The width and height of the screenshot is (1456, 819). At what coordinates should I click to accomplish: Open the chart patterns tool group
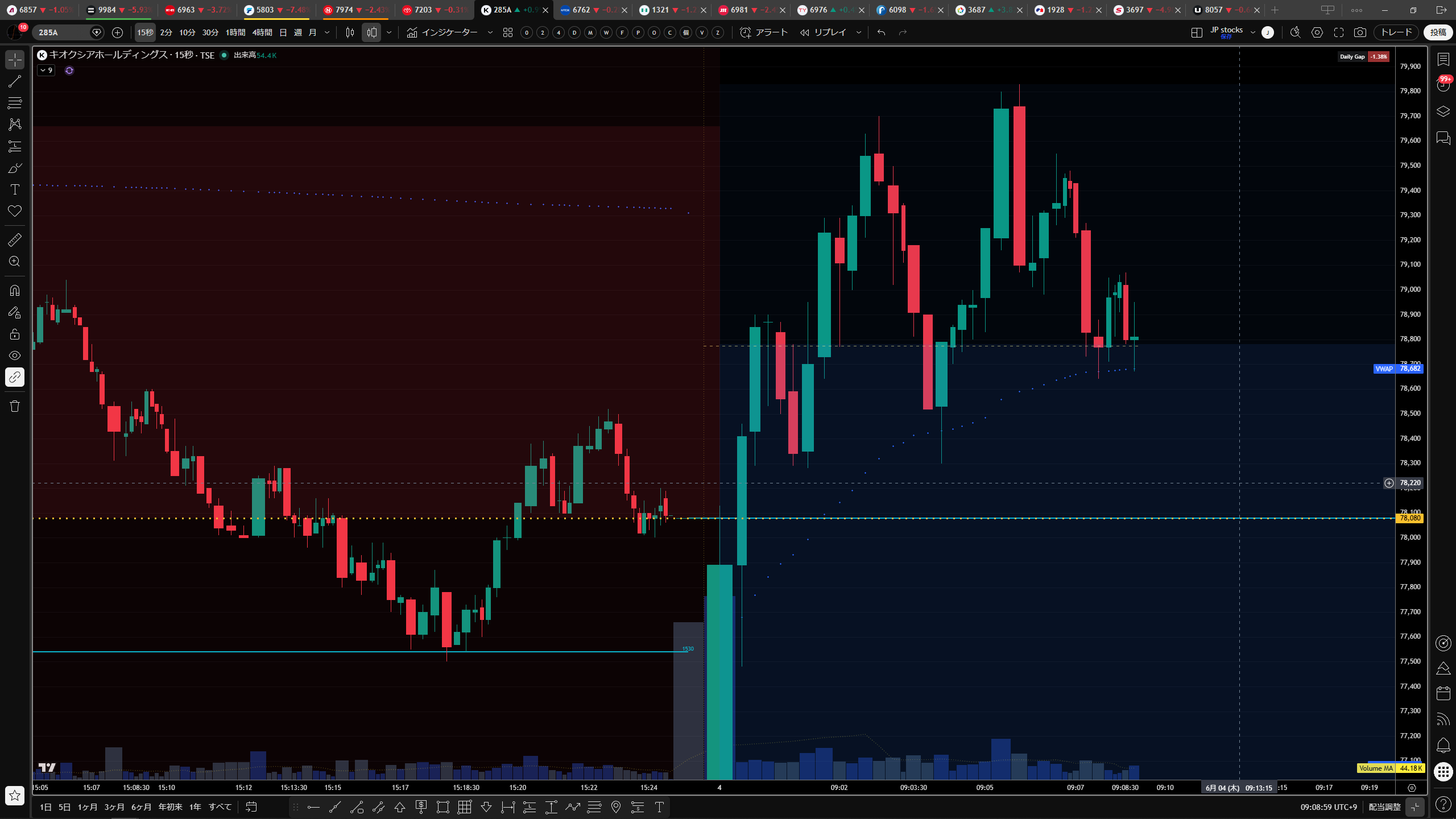tap(15, 125)
